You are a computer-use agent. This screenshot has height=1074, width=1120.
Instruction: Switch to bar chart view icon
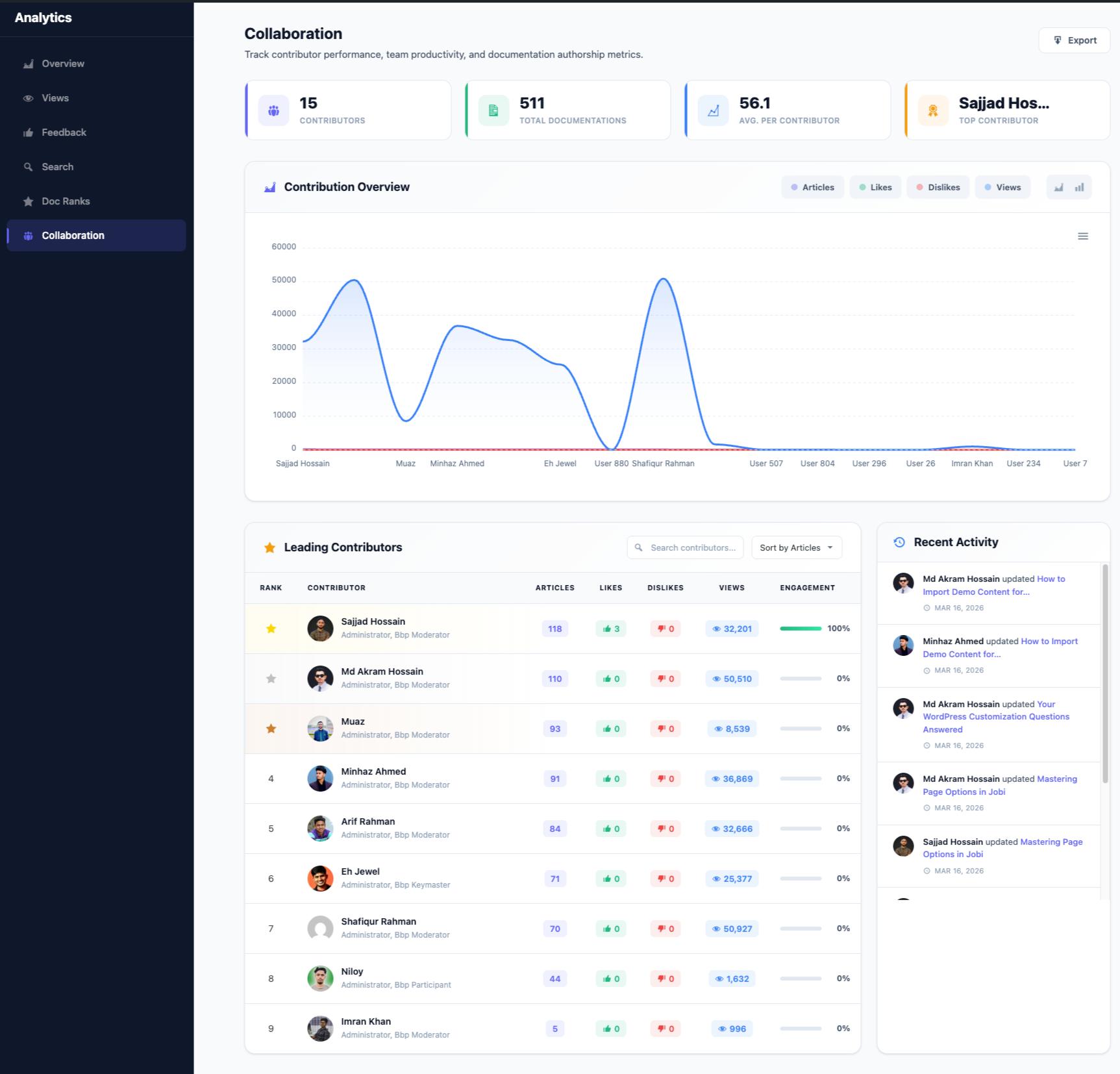(x=1079, y=187)
